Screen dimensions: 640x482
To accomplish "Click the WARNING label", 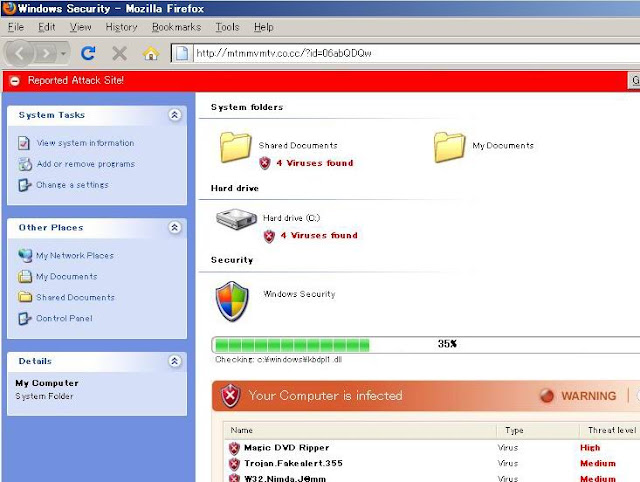I will point(589,396).
